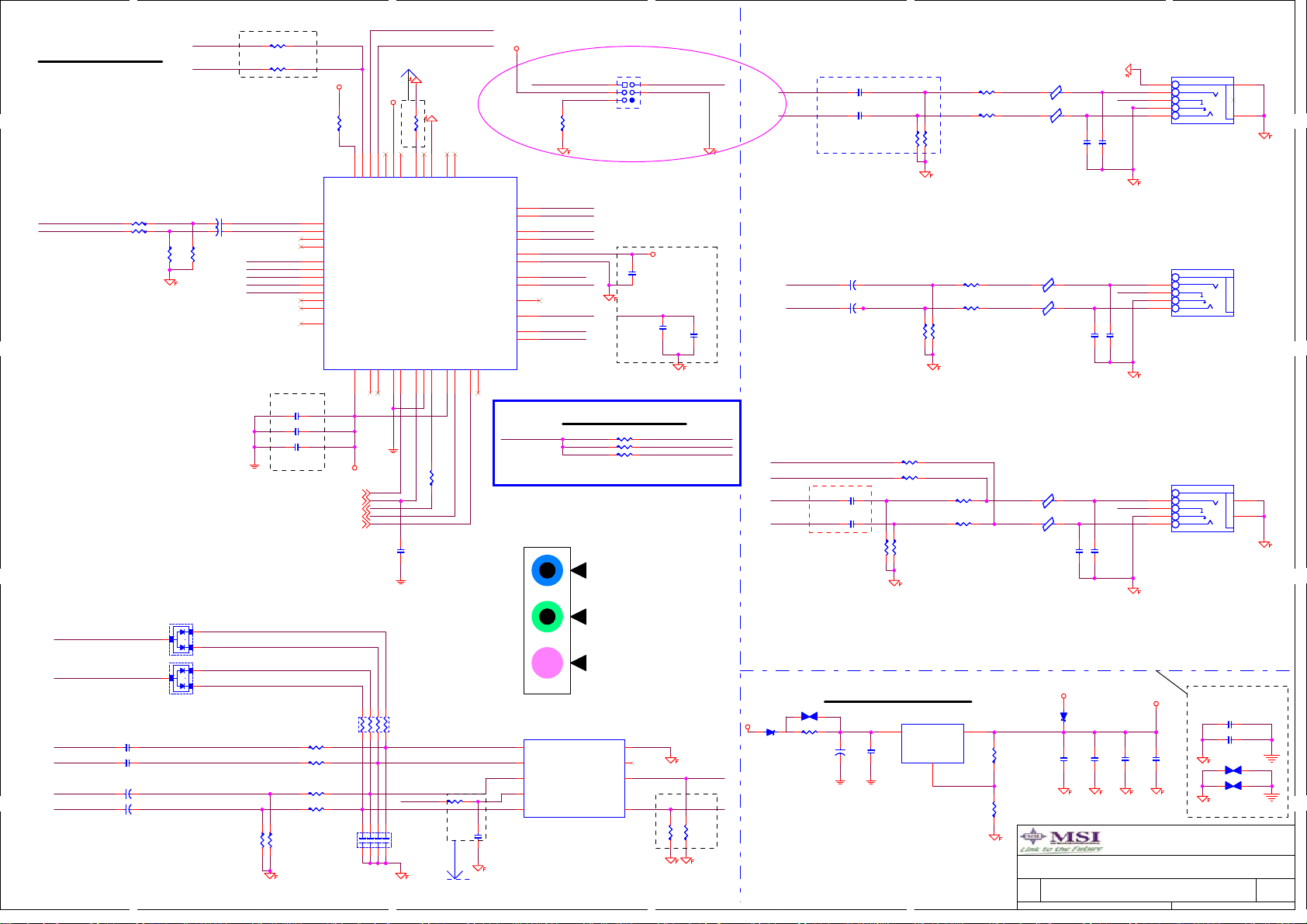The width and height of the screenshot is (1307, 924).
Task: Select the blue regulator box near the bottom right
Action: (932, 744)
